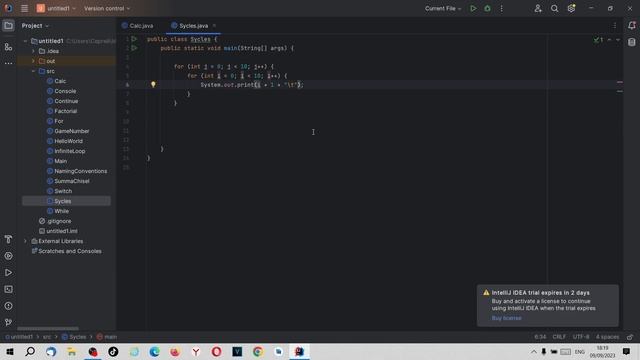Open Windows Start menu
This screenshot has width=640, height=360.
point(10,351)
